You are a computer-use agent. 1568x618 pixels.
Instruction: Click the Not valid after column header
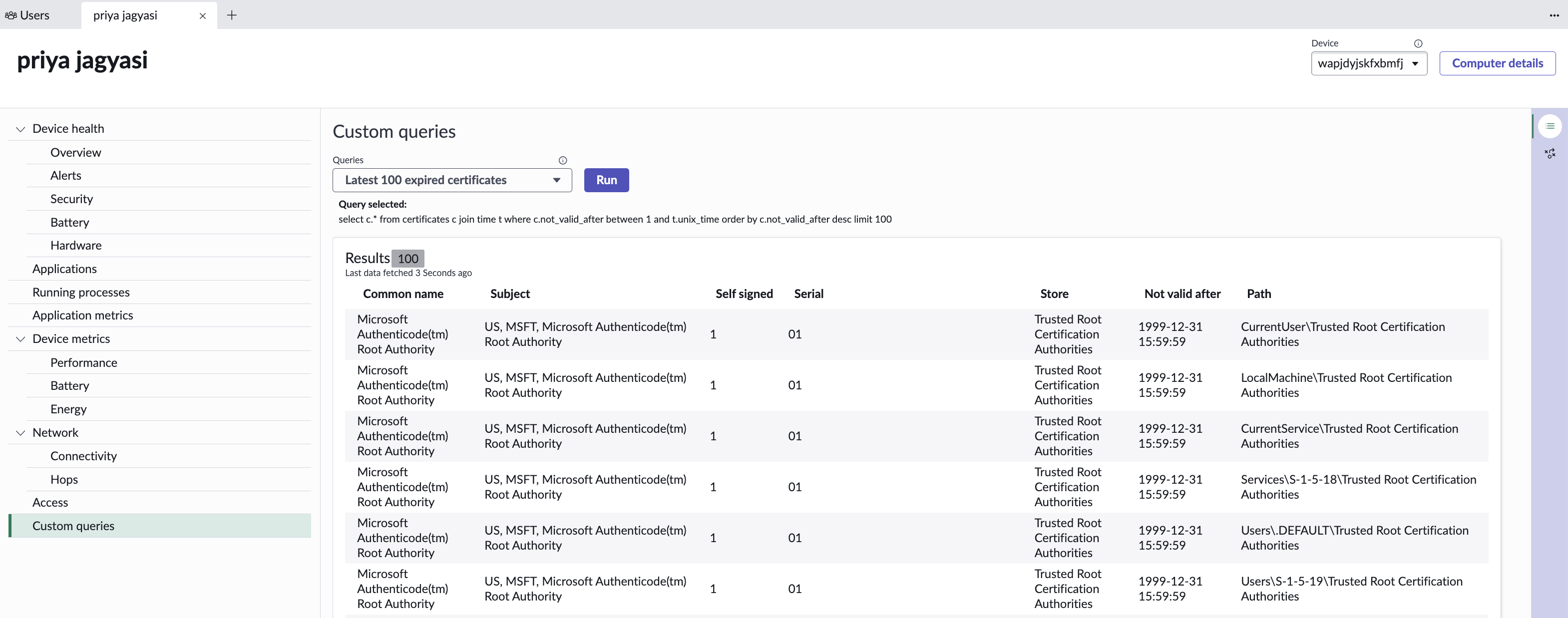1182,294
